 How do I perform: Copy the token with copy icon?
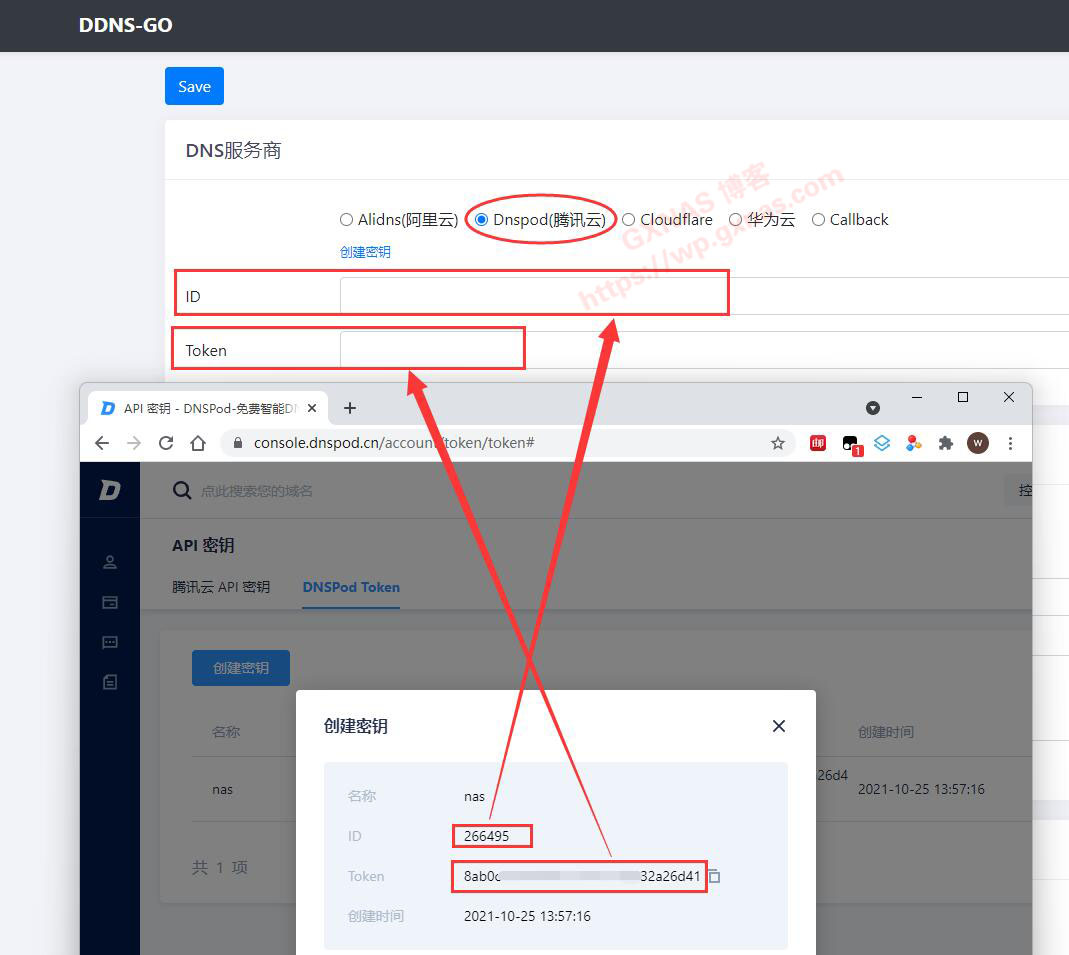(x=714, y=876)
